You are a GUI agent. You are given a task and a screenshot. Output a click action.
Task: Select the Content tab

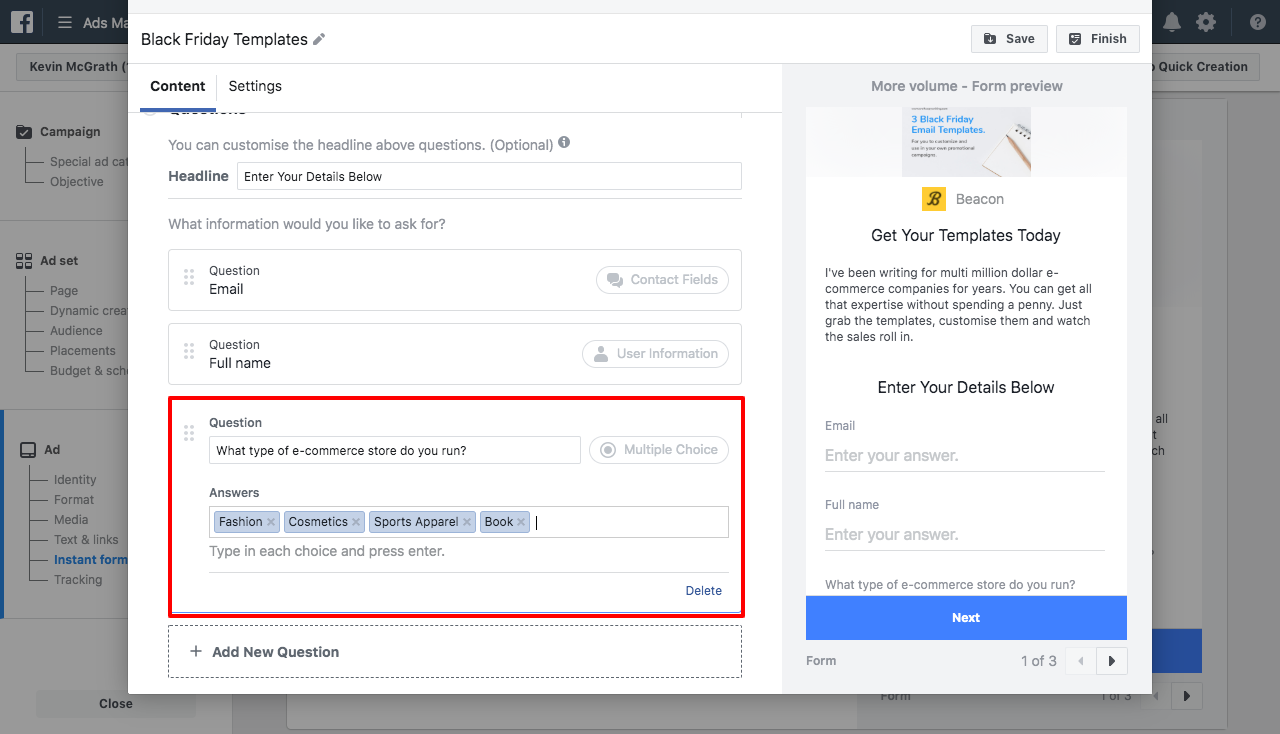pos(177,86)
